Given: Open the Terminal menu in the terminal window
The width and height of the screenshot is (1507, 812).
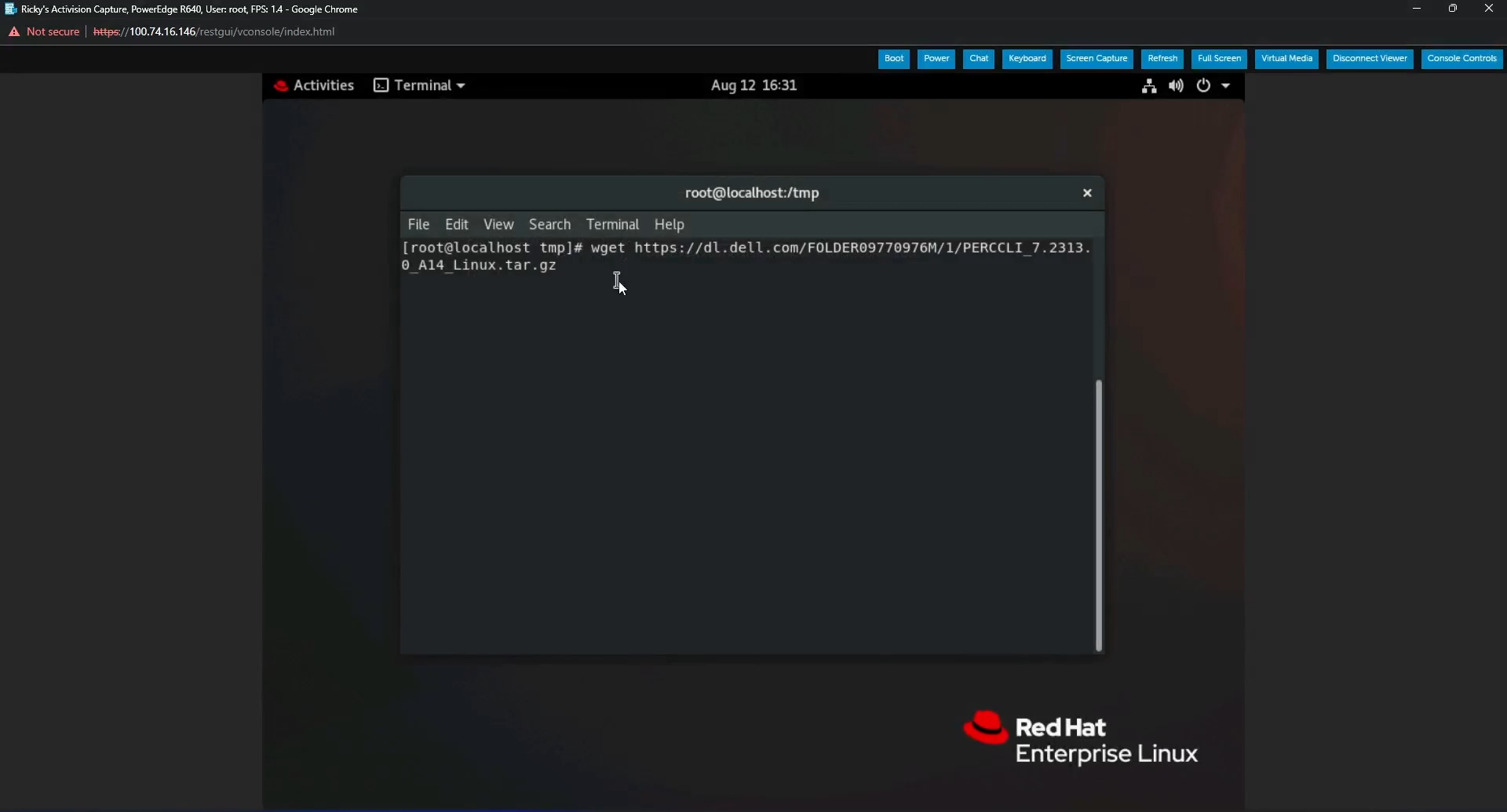Looking at the screenshot, I should click(613, 224).
